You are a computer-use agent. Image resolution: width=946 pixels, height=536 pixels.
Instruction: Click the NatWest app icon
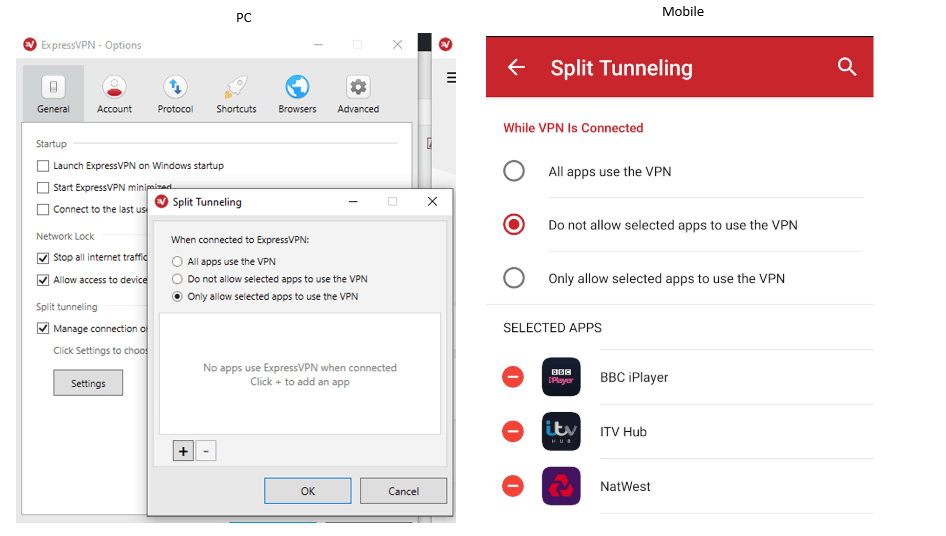(x=561, y=486)
